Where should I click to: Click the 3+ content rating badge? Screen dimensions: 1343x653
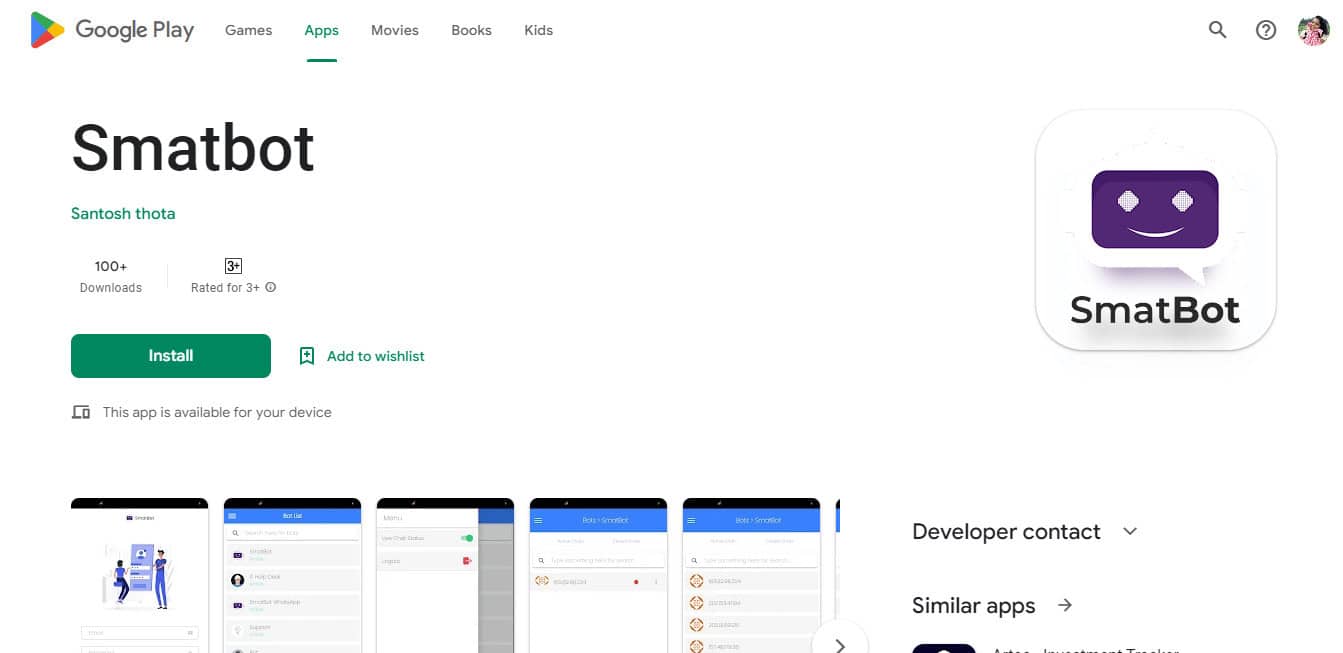click(233, 266)
